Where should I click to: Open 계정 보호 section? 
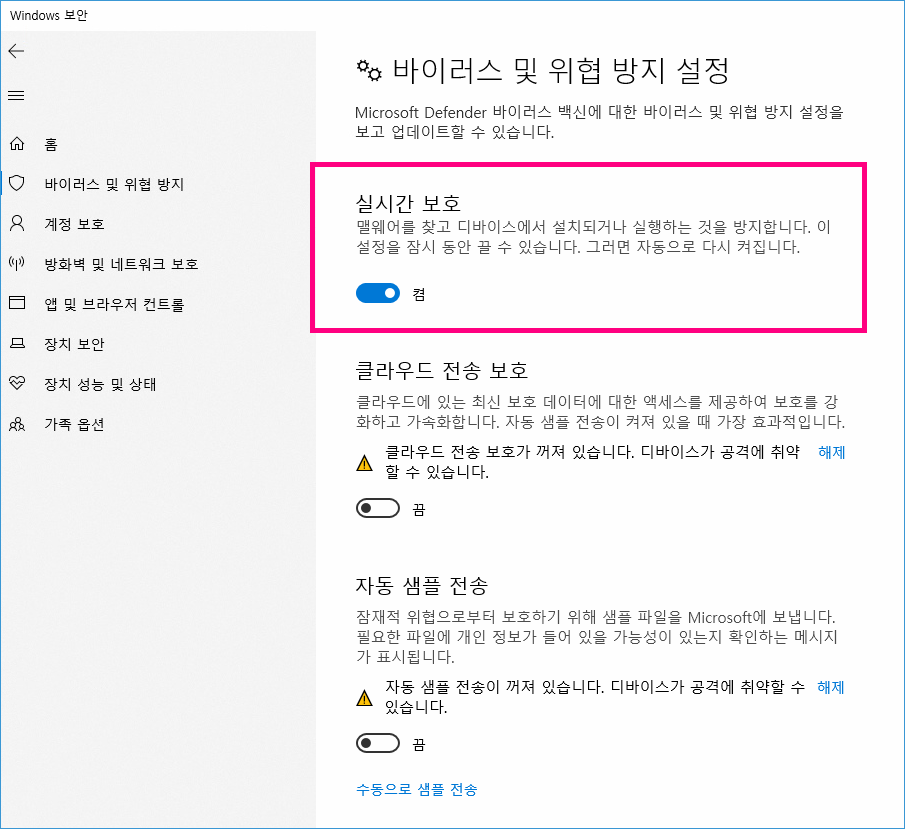74,224
